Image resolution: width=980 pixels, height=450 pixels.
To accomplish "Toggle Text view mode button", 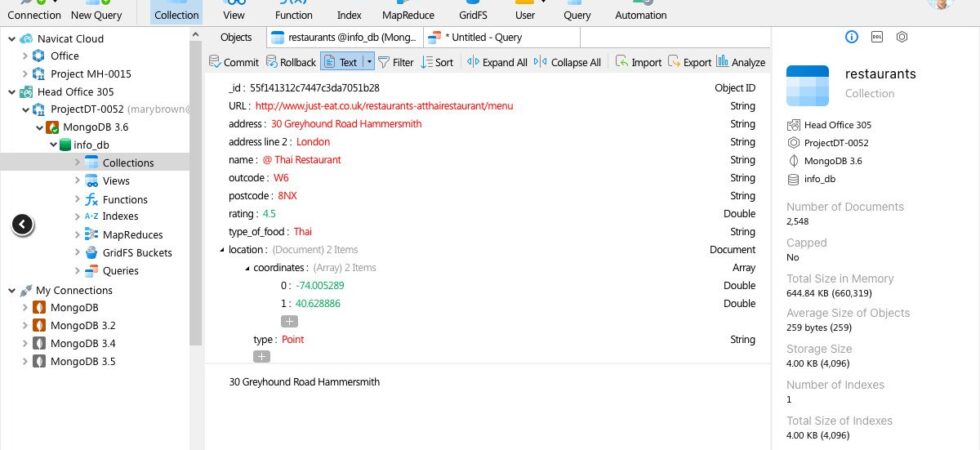I will [341, 62].
